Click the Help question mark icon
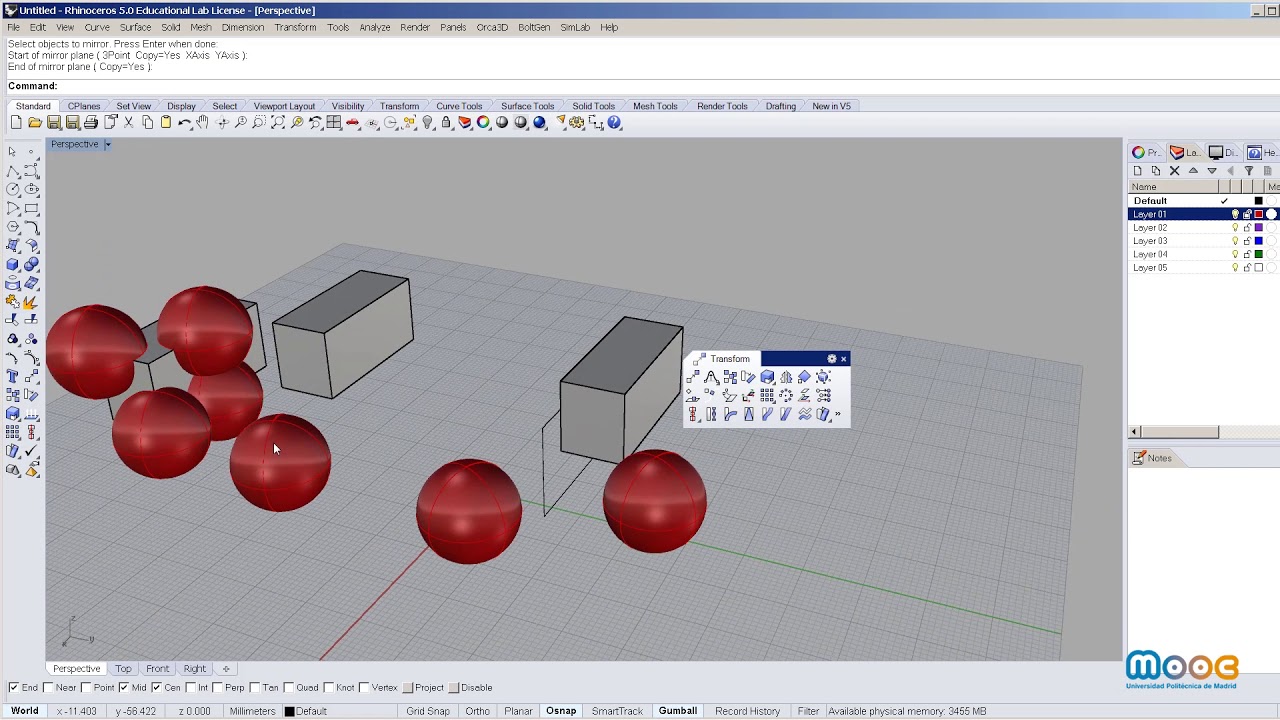The width and height of the screenshot is (1280, 720). 615,123
